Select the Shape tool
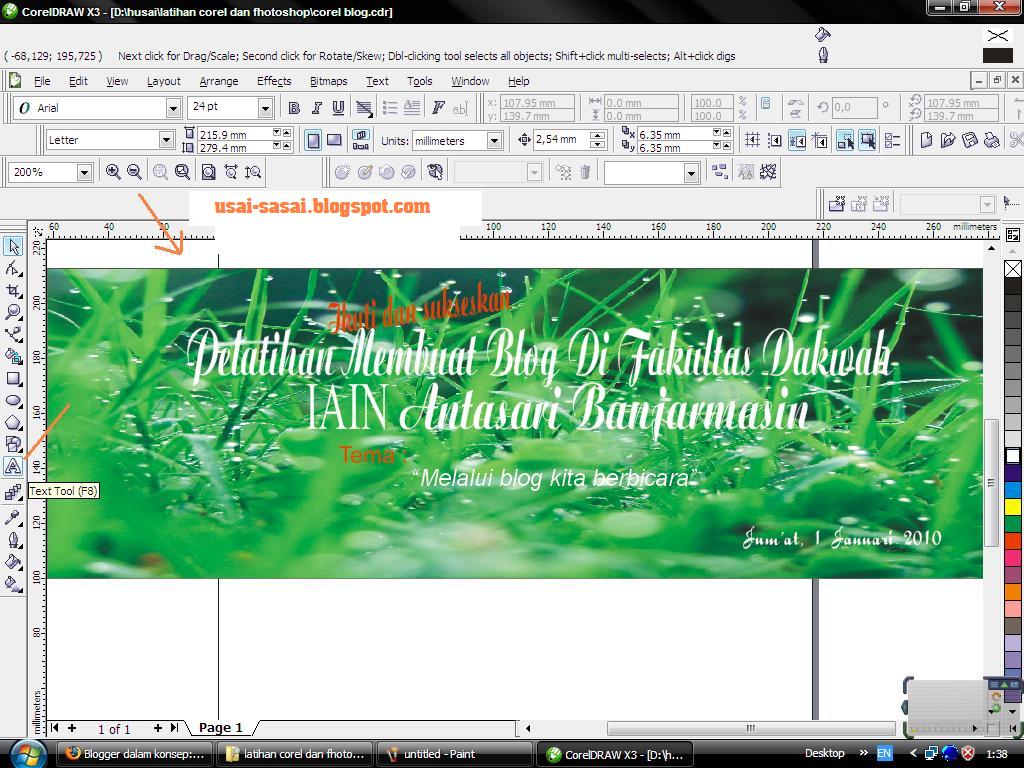This screenshot has height=768, width=1024. coord(14,267)
